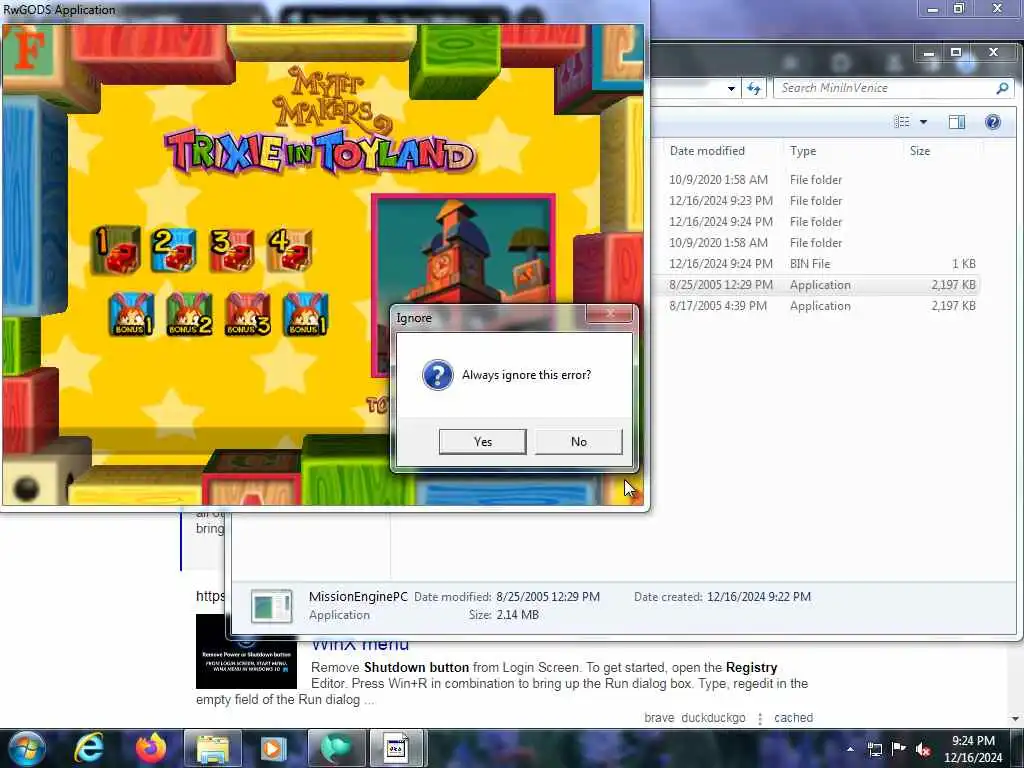Sort by Type column header
Viewport: 1024px width, 768px height.
coord(803,151)
